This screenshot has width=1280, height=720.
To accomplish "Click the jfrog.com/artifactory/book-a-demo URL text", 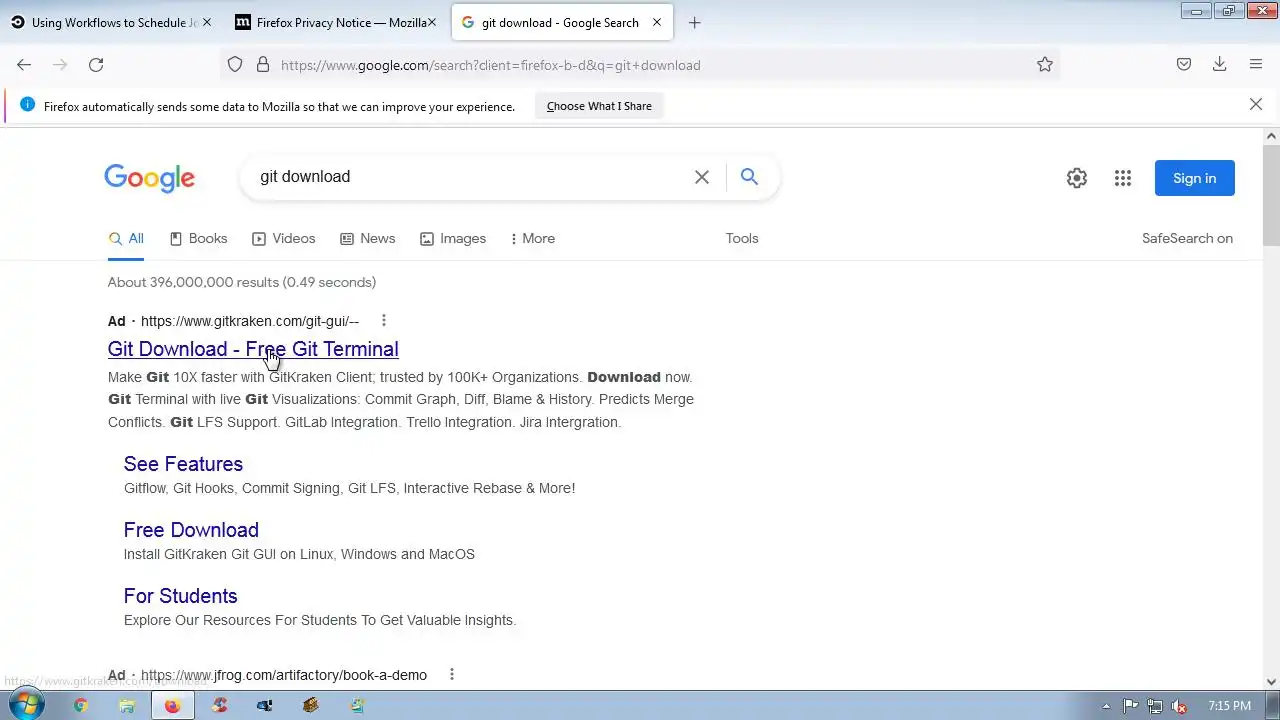I will point(284,675).
